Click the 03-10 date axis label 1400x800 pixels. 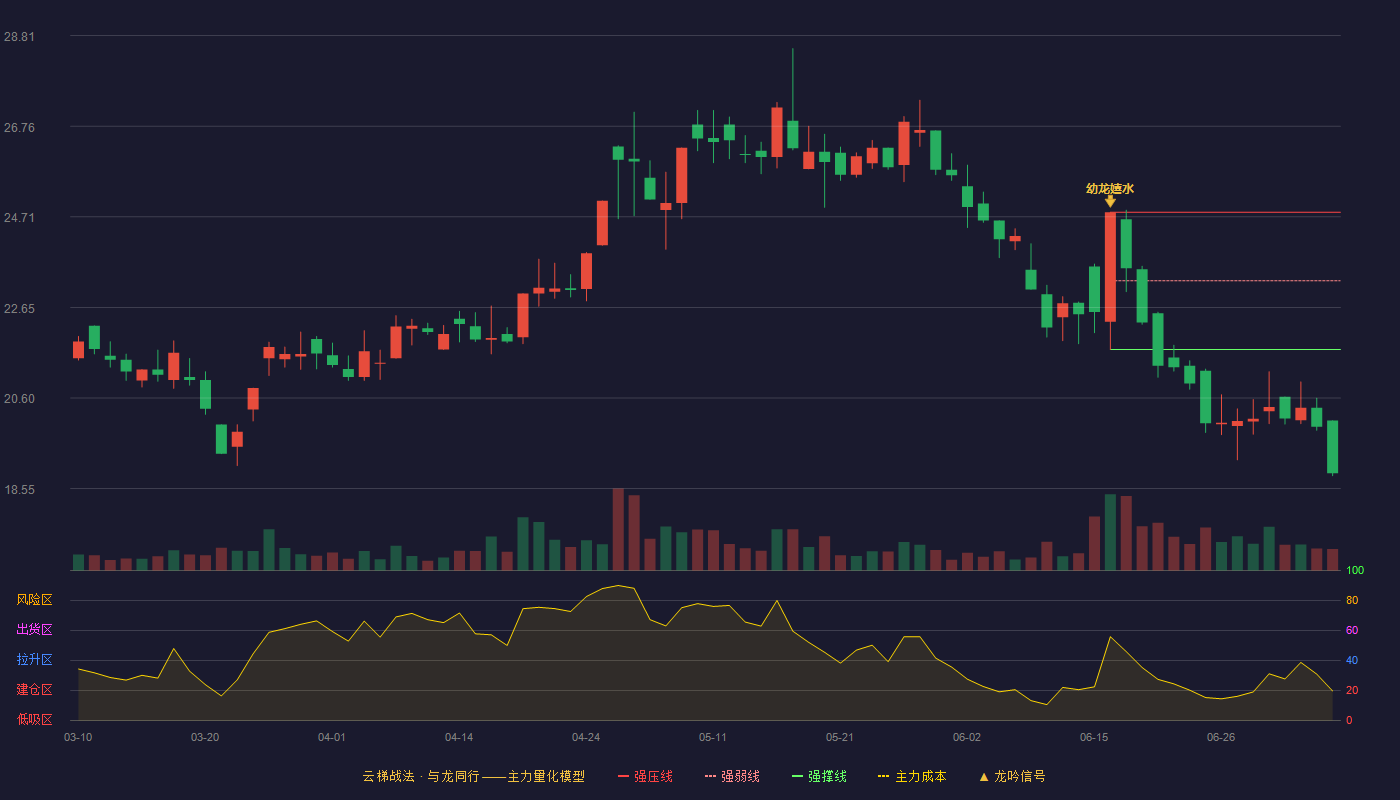(x=78, y=737)
